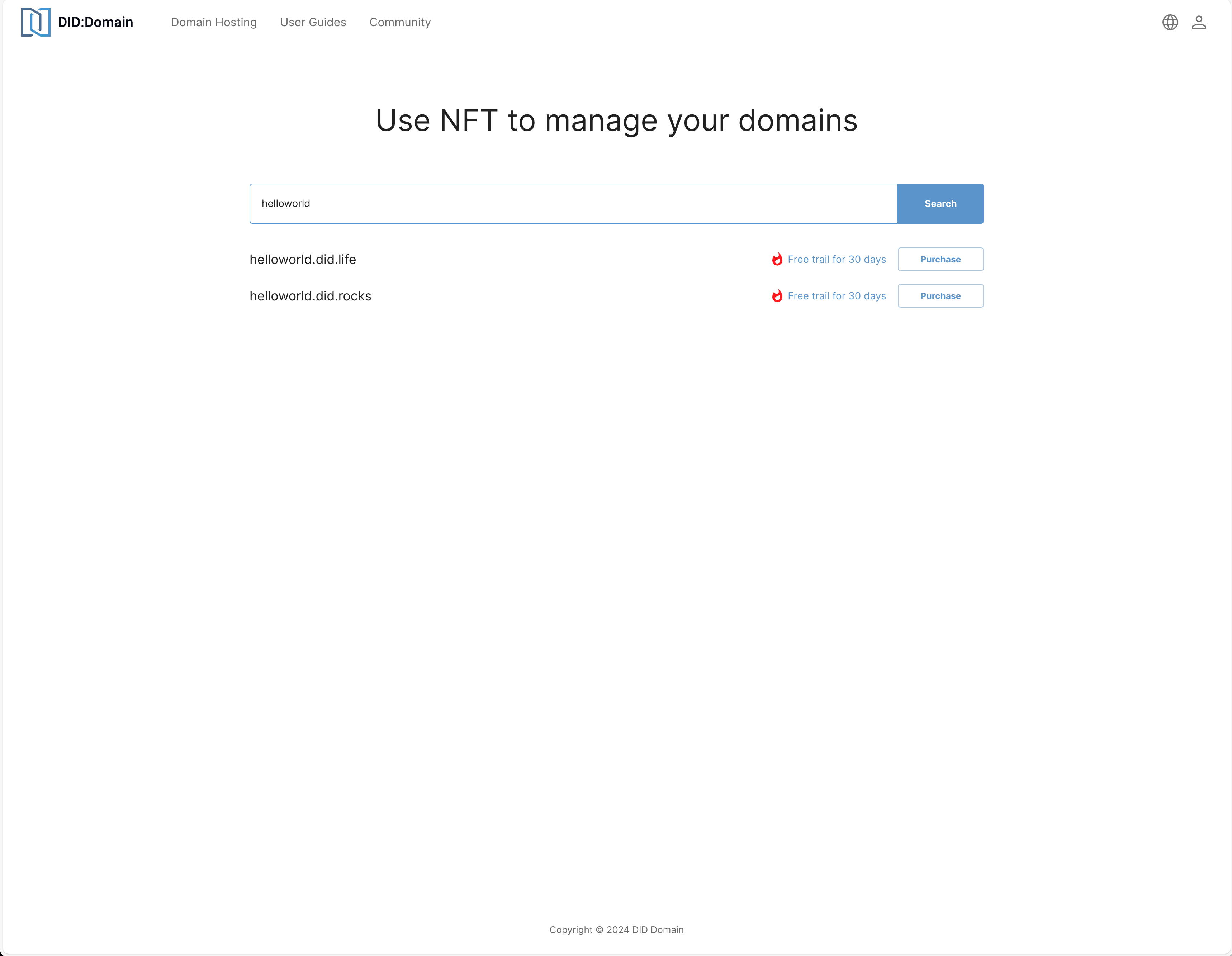Viewport: 1232px width, 956px height.
Task: Click the DID:Domain logo icon
Action: (35, 22)
